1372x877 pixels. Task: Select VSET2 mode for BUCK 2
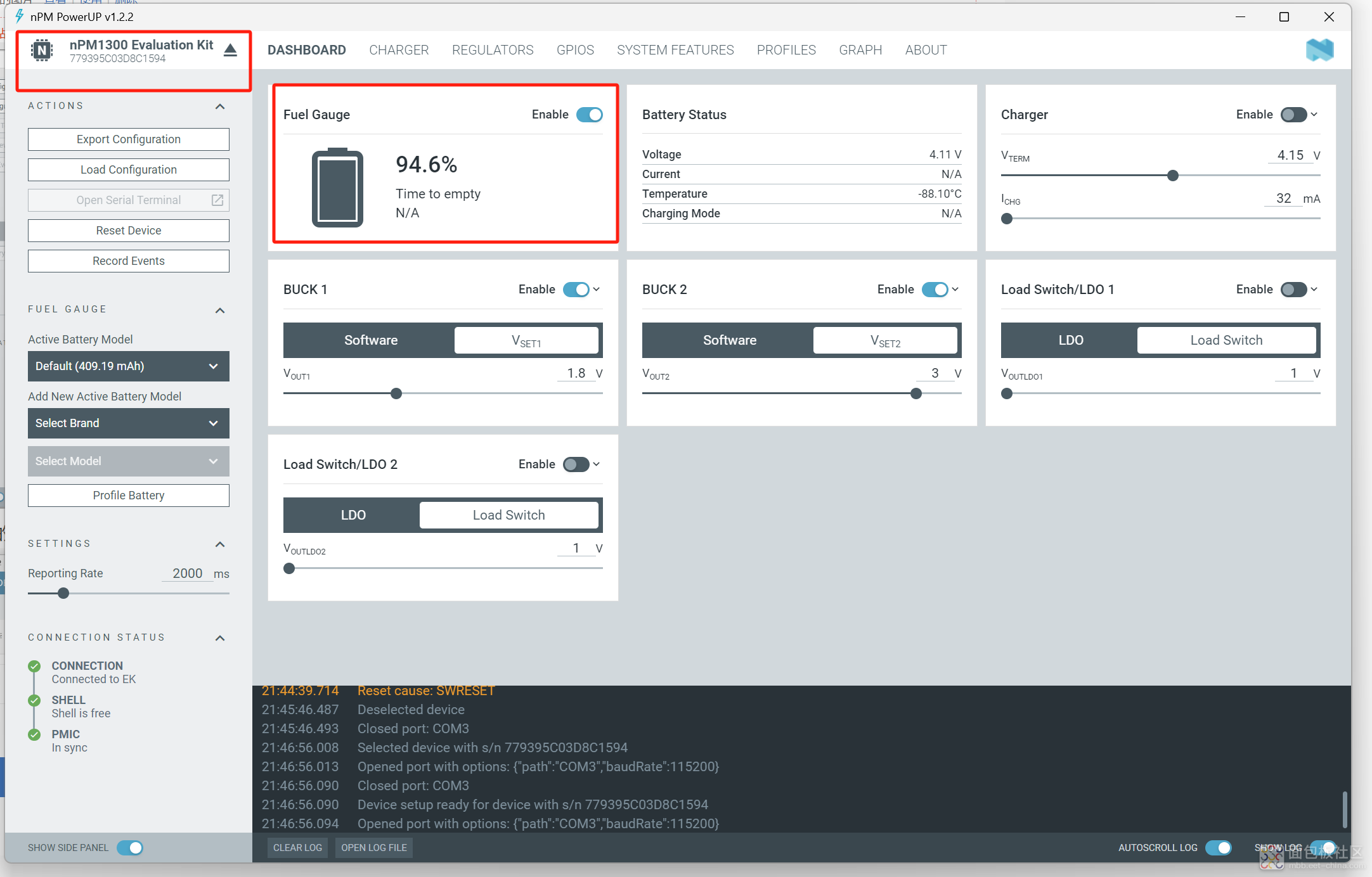[x=885, y=340]
